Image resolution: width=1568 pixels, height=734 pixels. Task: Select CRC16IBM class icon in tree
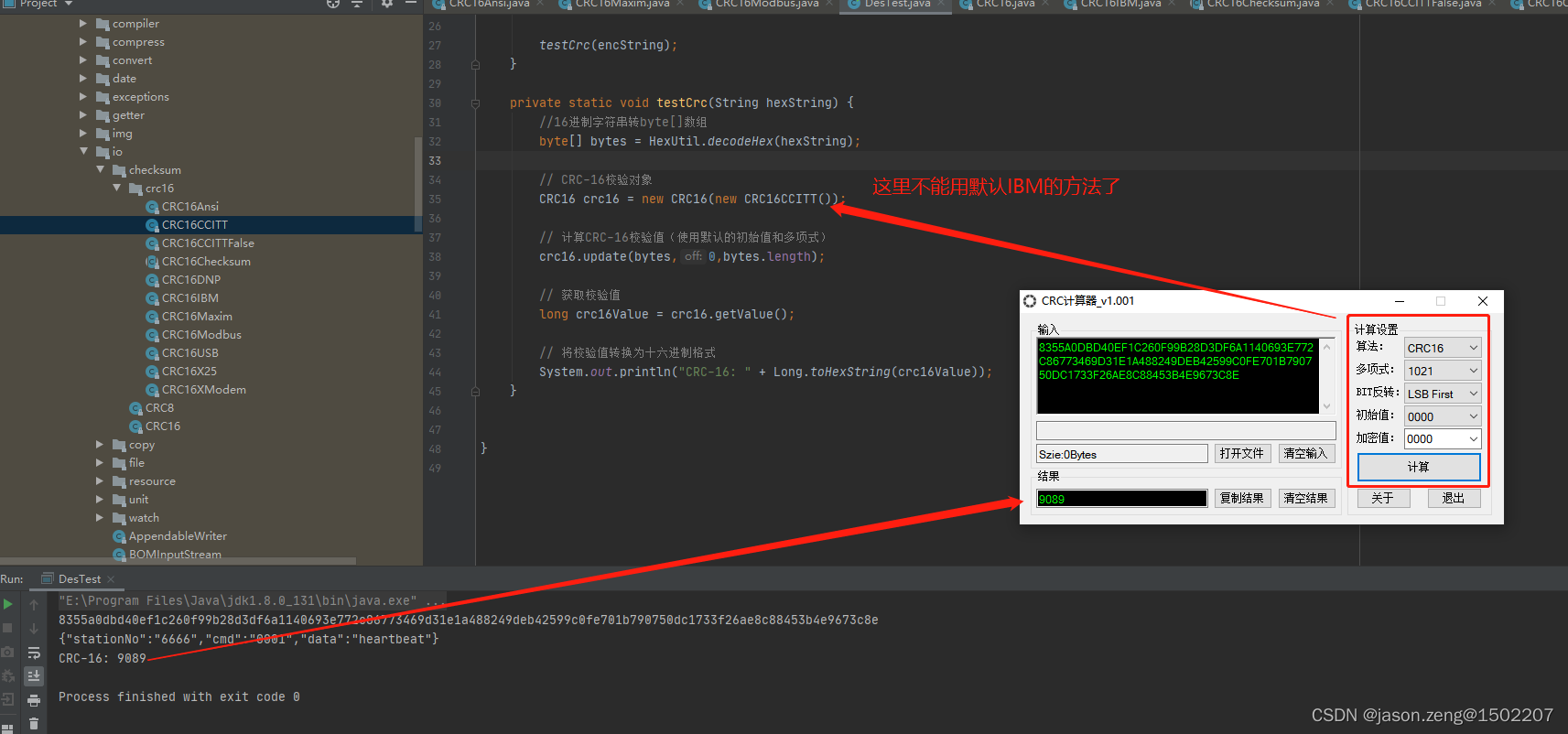(152, 298)
